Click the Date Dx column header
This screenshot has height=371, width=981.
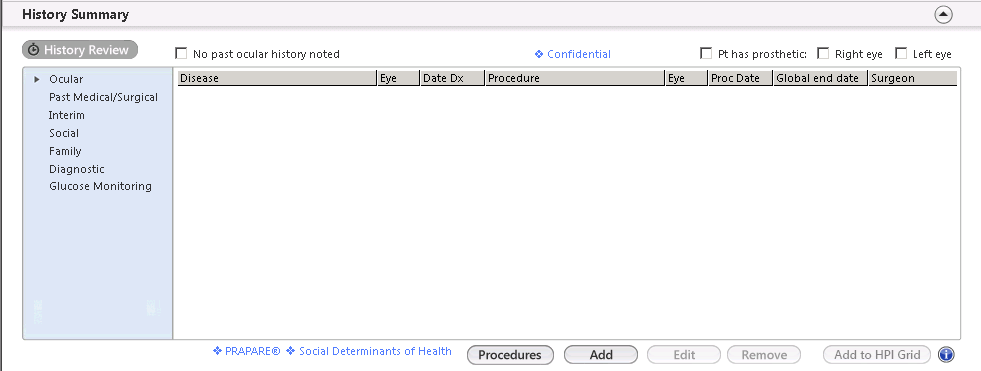(x=452, y=78)
